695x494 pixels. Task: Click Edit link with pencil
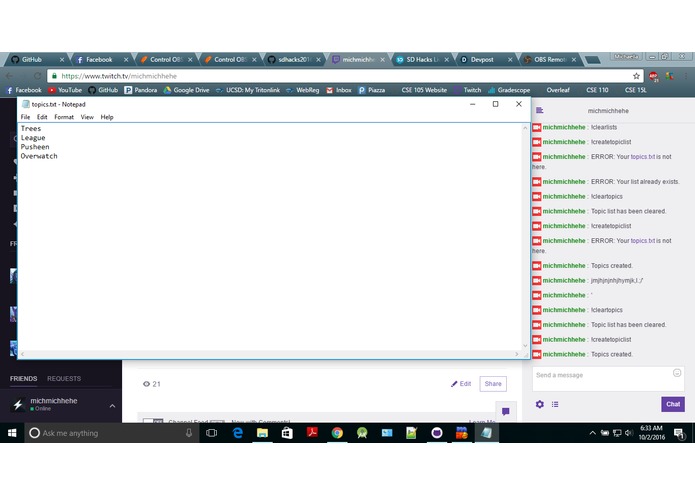[461, 384]
